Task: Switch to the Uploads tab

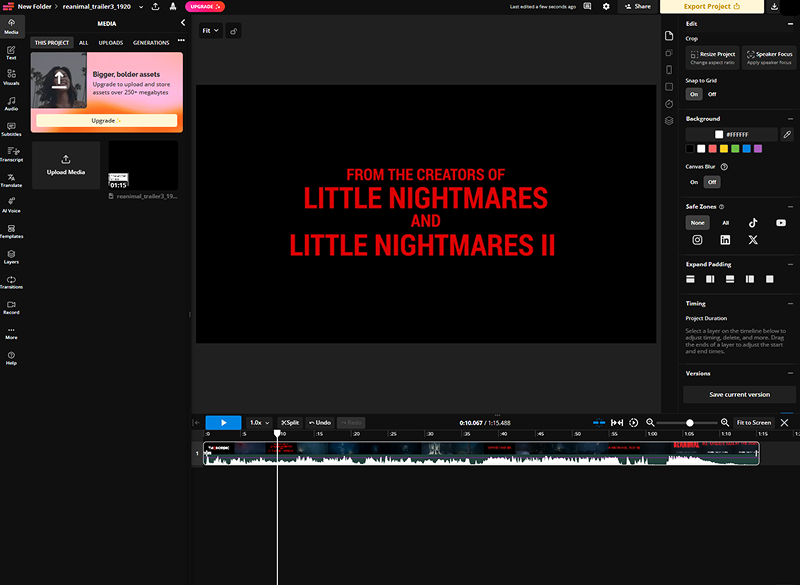Action: coord(110,43)
